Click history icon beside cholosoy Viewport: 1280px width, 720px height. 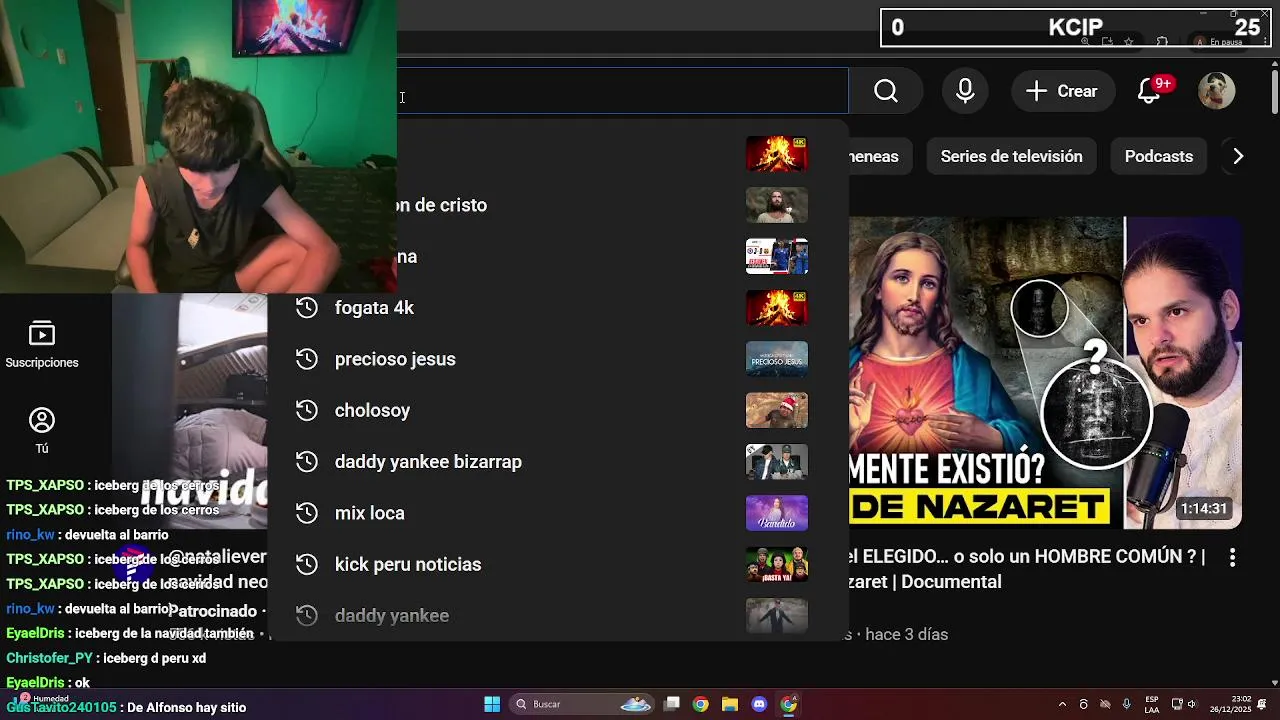[x=307, y=410]
